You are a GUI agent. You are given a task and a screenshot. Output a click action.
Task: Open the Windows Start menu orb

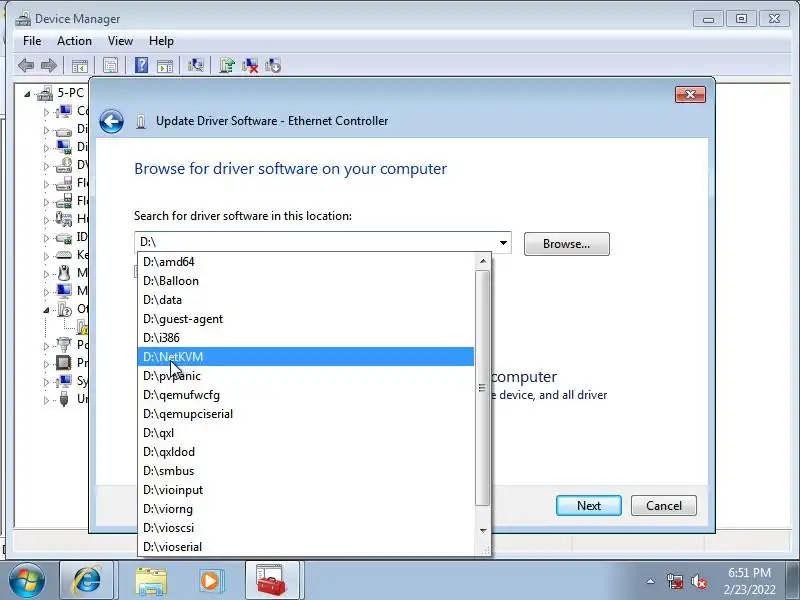[27, 581]
